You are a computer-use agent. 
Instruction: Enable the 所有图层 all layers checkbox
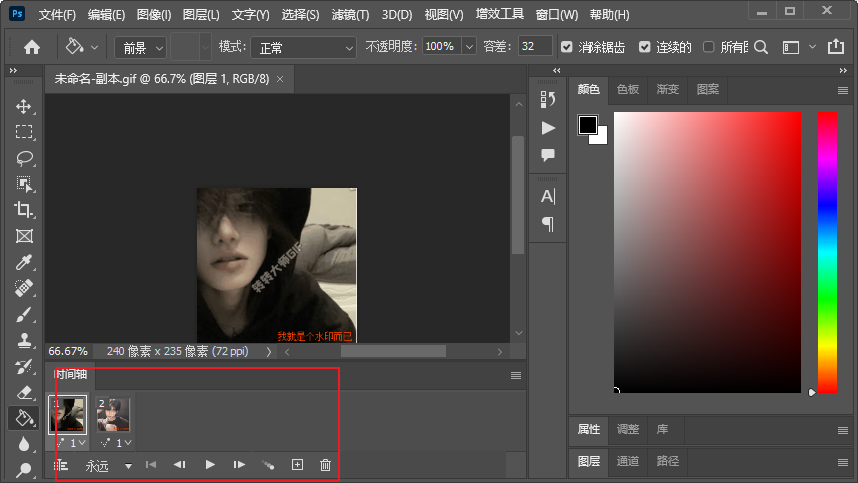709,47
